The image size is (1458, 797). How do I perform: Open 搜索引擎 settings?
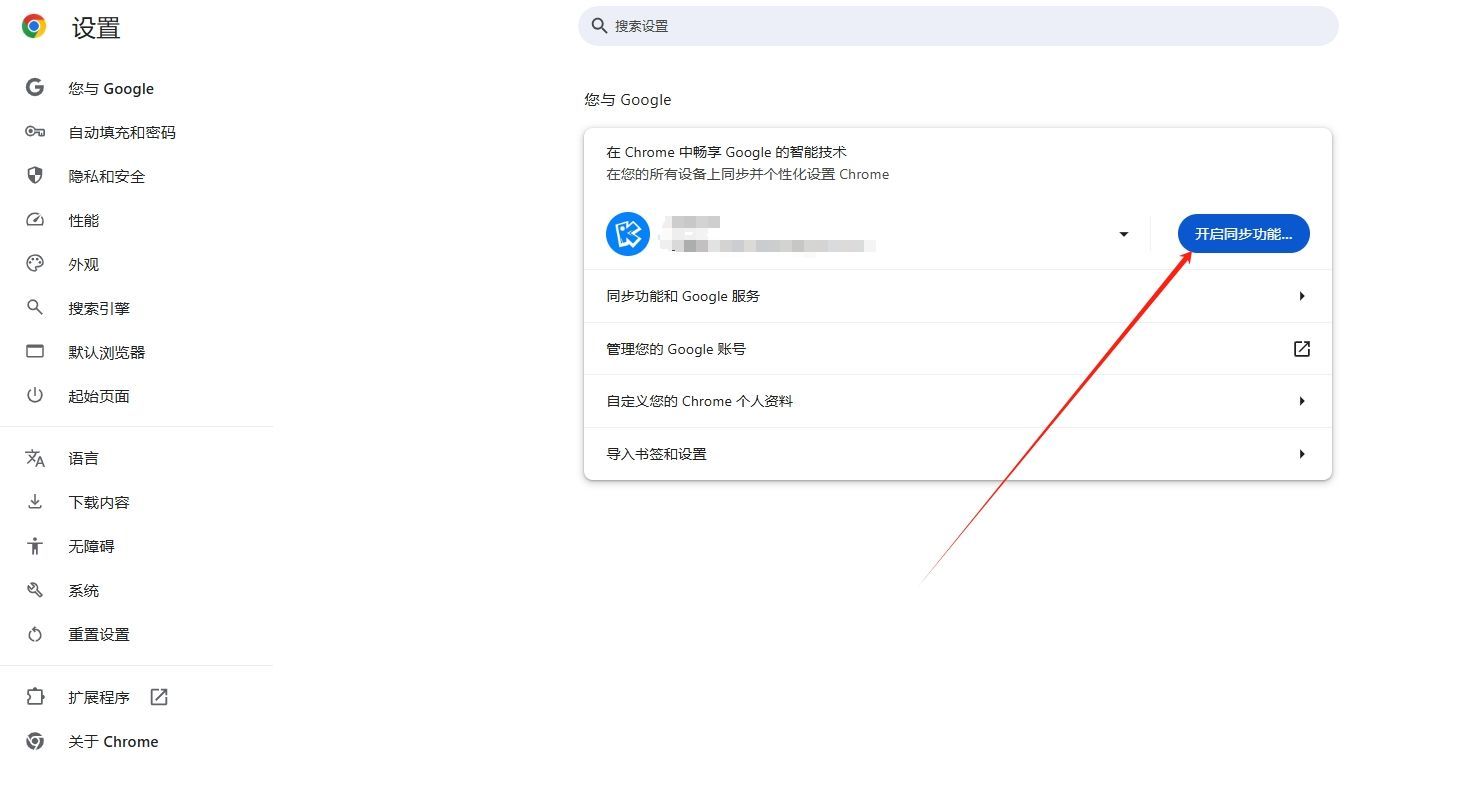point(99,308)
